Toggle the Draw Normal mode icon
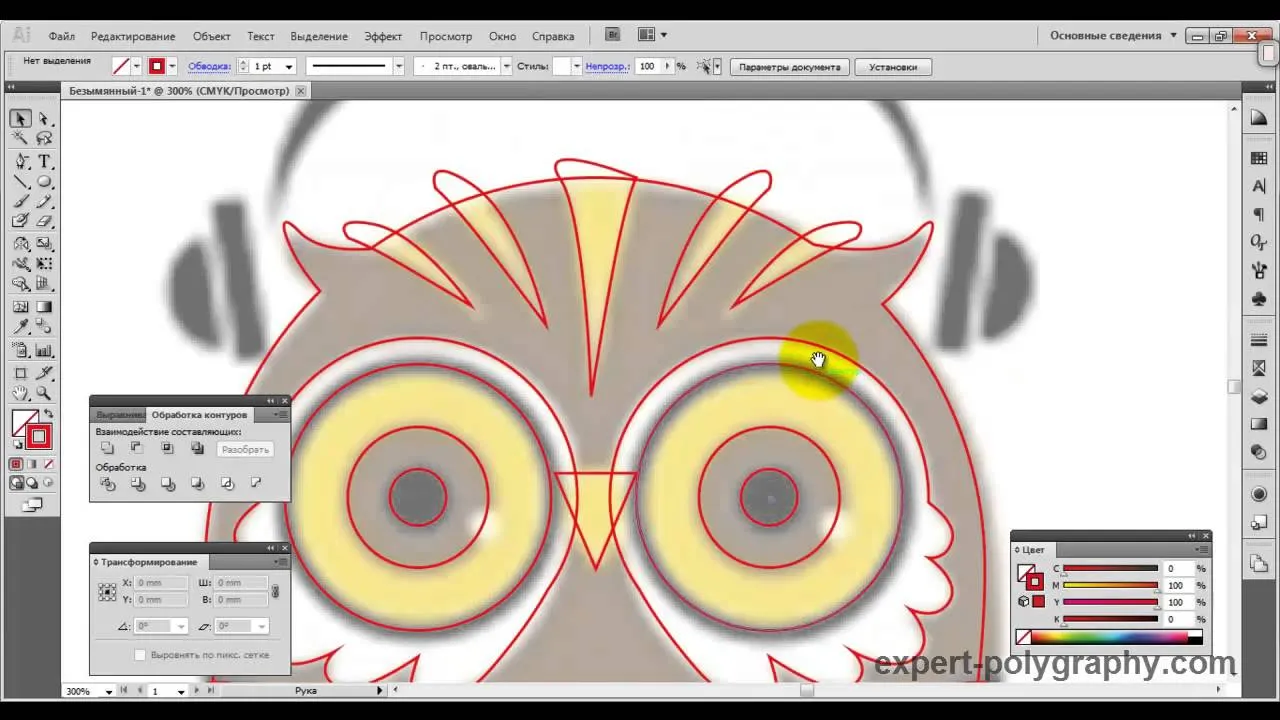The image size is (1280, 720). [17, 483]
